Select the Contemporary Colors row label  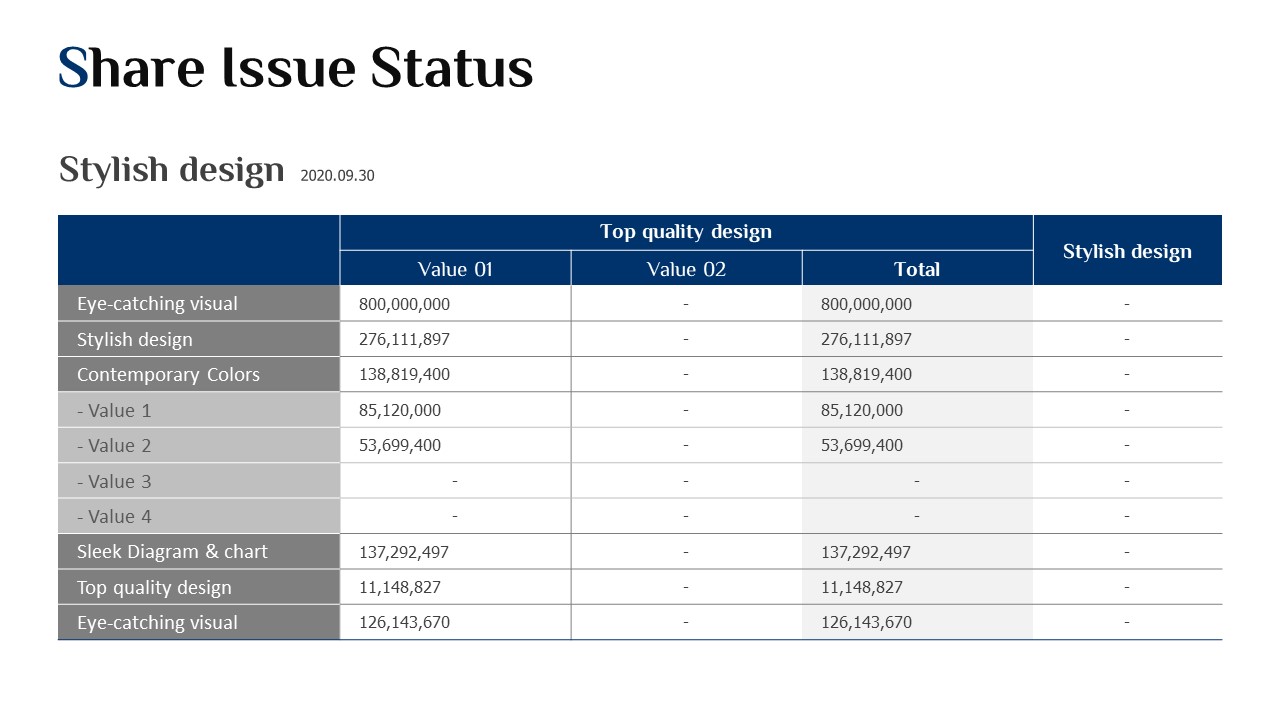199,374
